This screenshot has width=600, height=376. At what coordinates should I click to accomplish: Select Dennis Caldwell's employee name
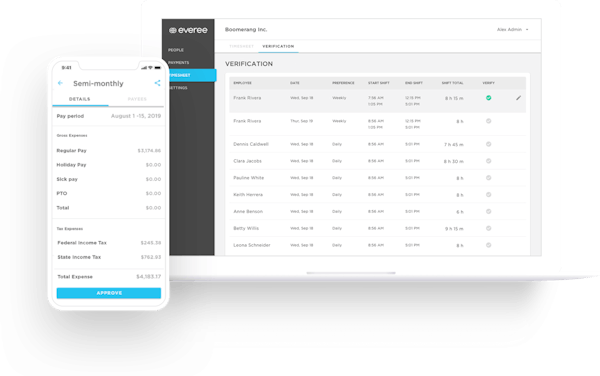251,144
